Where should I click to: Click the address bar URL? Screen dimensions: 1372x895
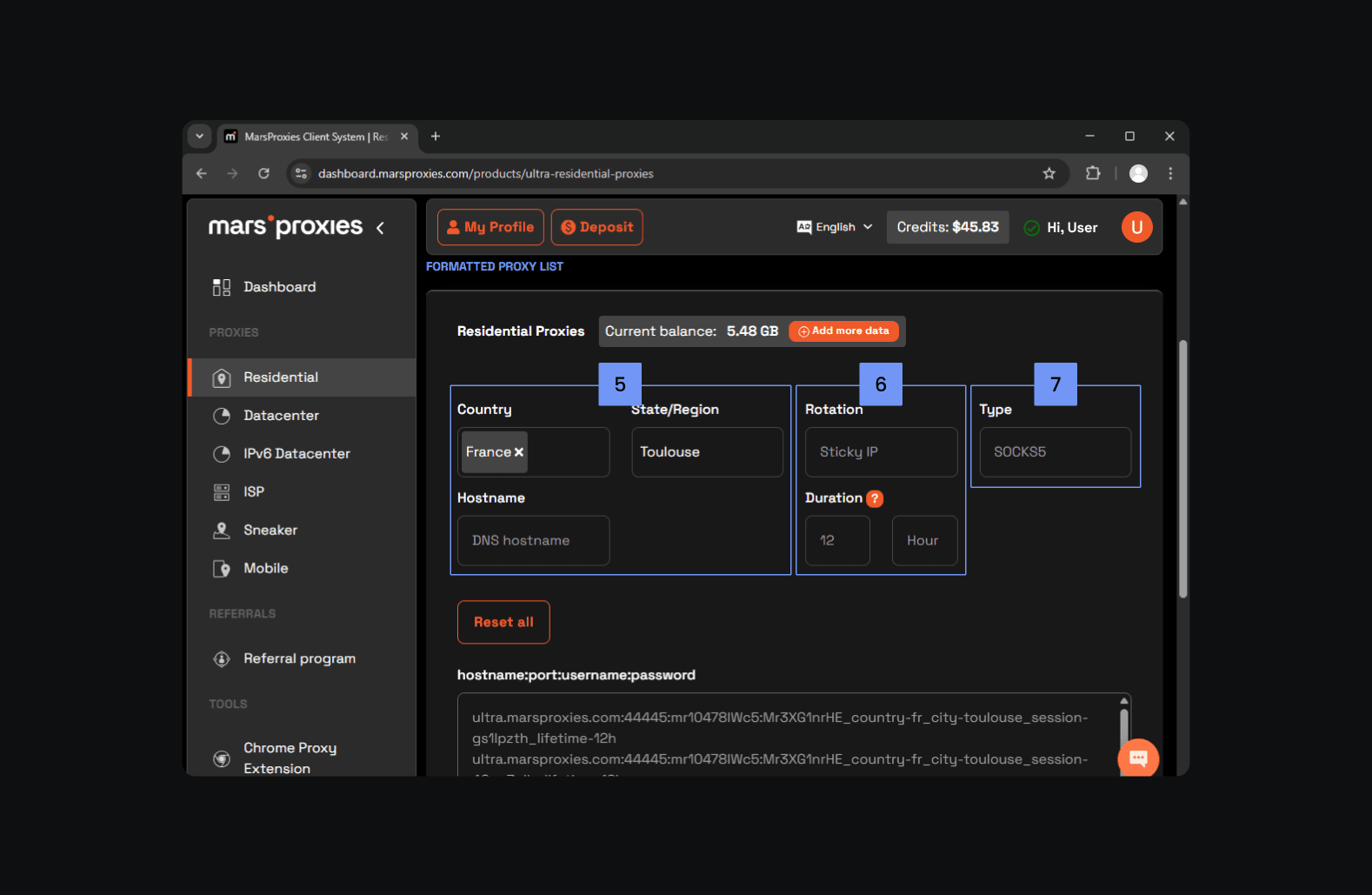pyautogui.click(x=486, y=174)
